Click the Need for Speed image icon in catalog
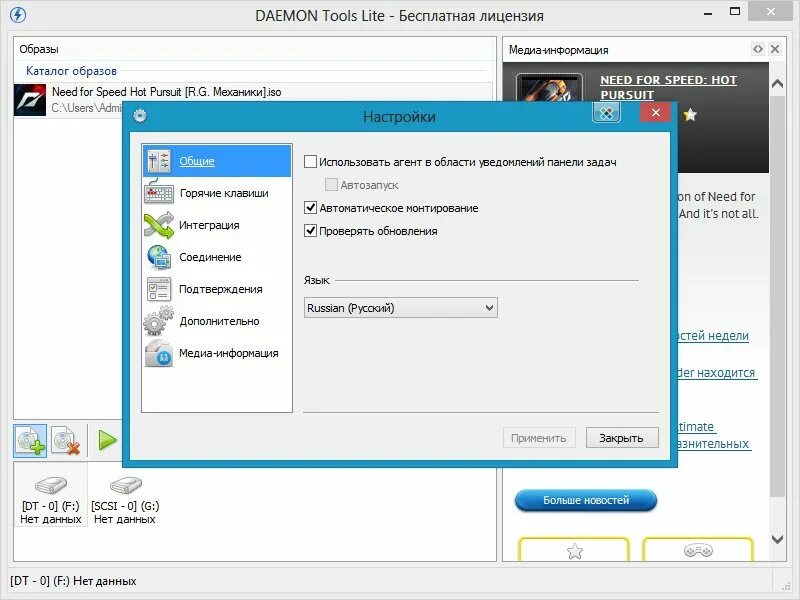800x600 pixels. [30, 100]
